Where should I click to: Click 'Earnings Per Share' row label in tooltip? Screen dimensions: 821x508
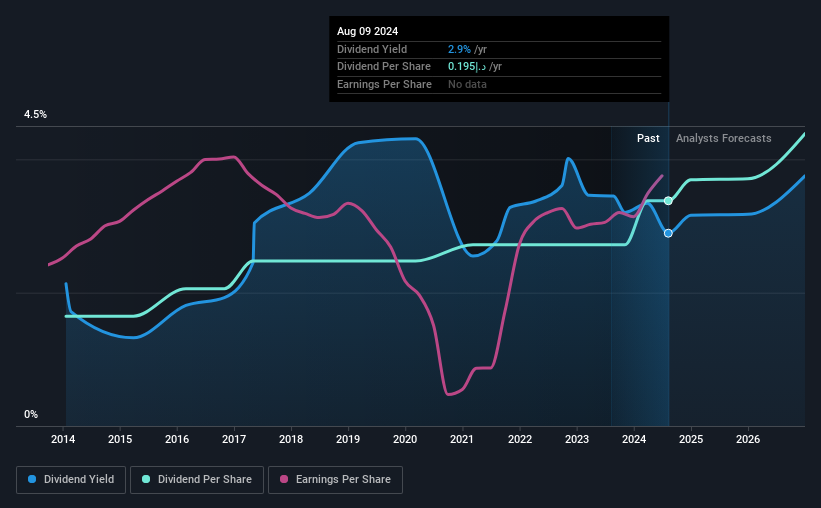click(x=384, y=84)
